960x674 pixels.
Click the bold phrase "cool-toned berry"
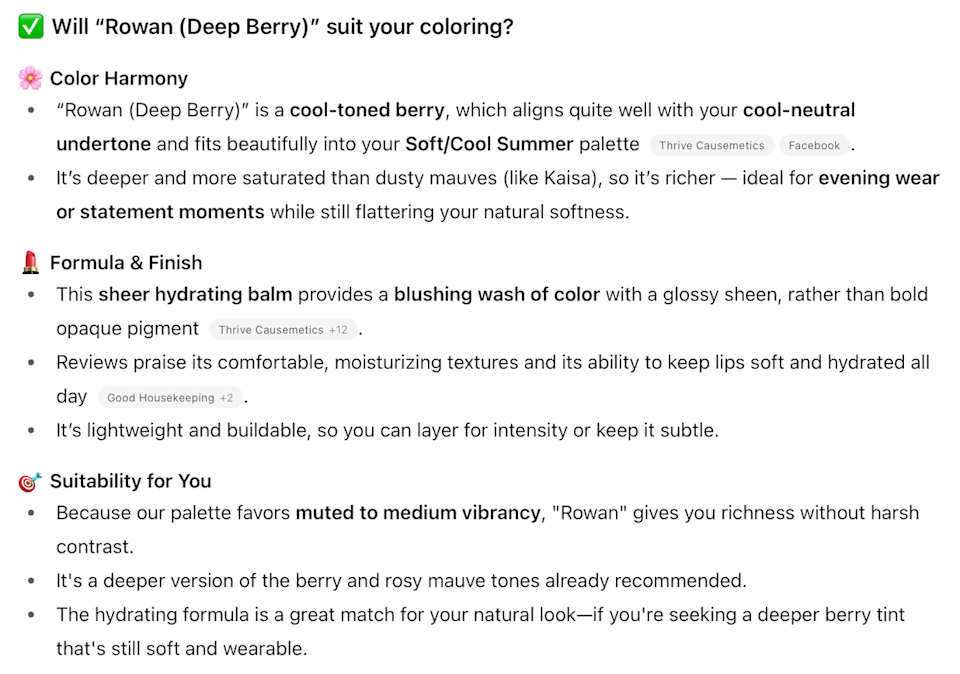(367, 110)
